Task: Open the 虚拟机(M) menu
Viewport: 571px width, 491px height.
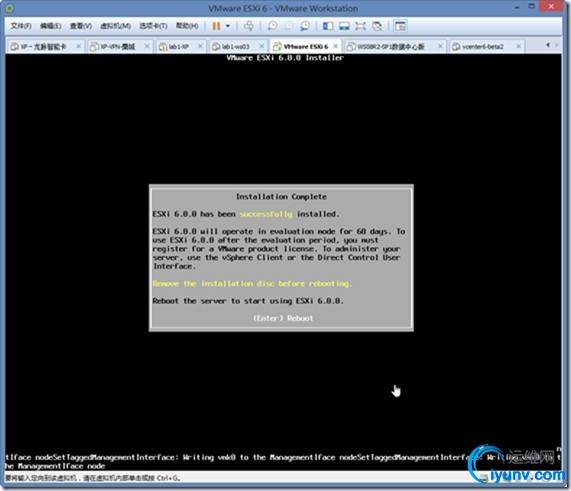Action: tap(115, 26)
